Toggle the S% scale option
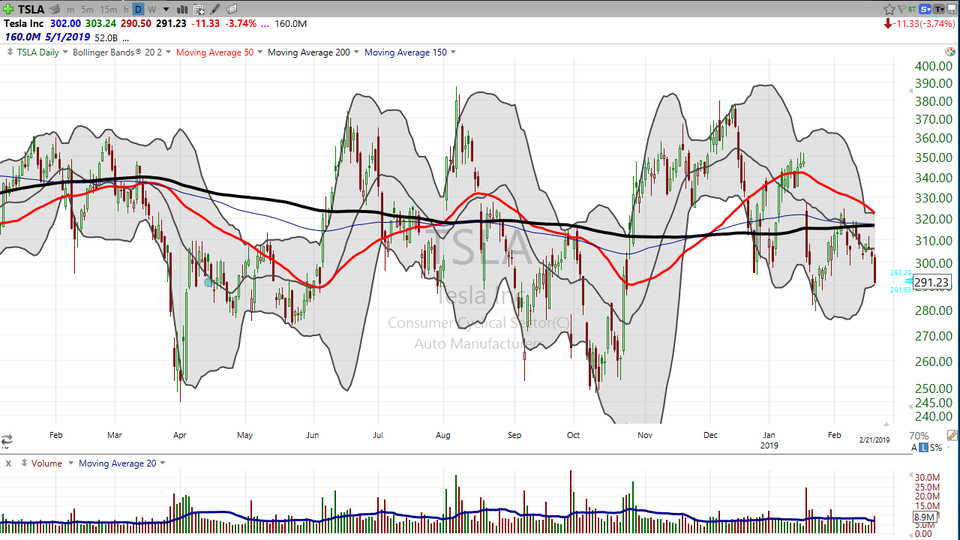The width and height of the screenshot is (960, 540). [936, 448]
